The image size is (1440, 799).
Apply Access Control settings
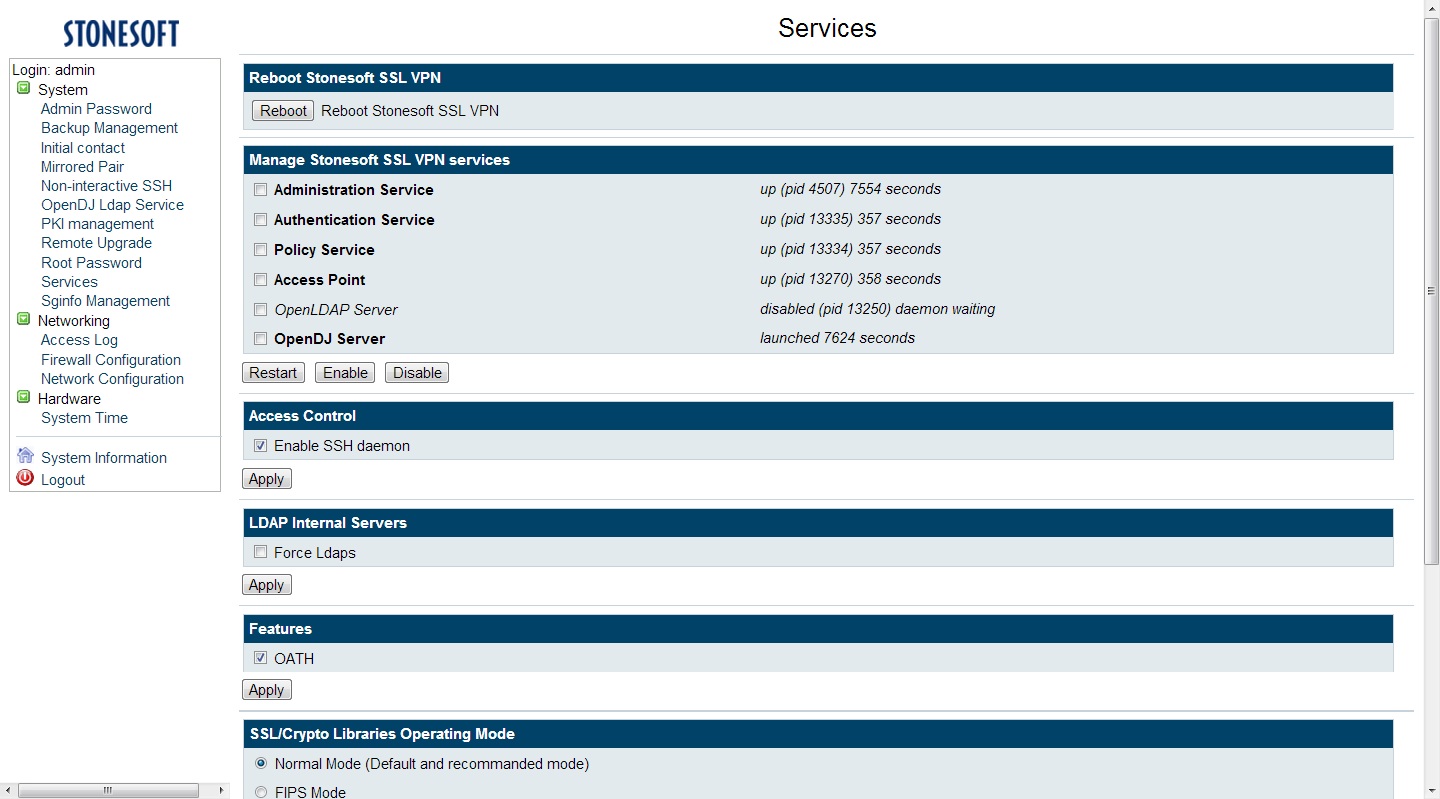coord(267,479)
